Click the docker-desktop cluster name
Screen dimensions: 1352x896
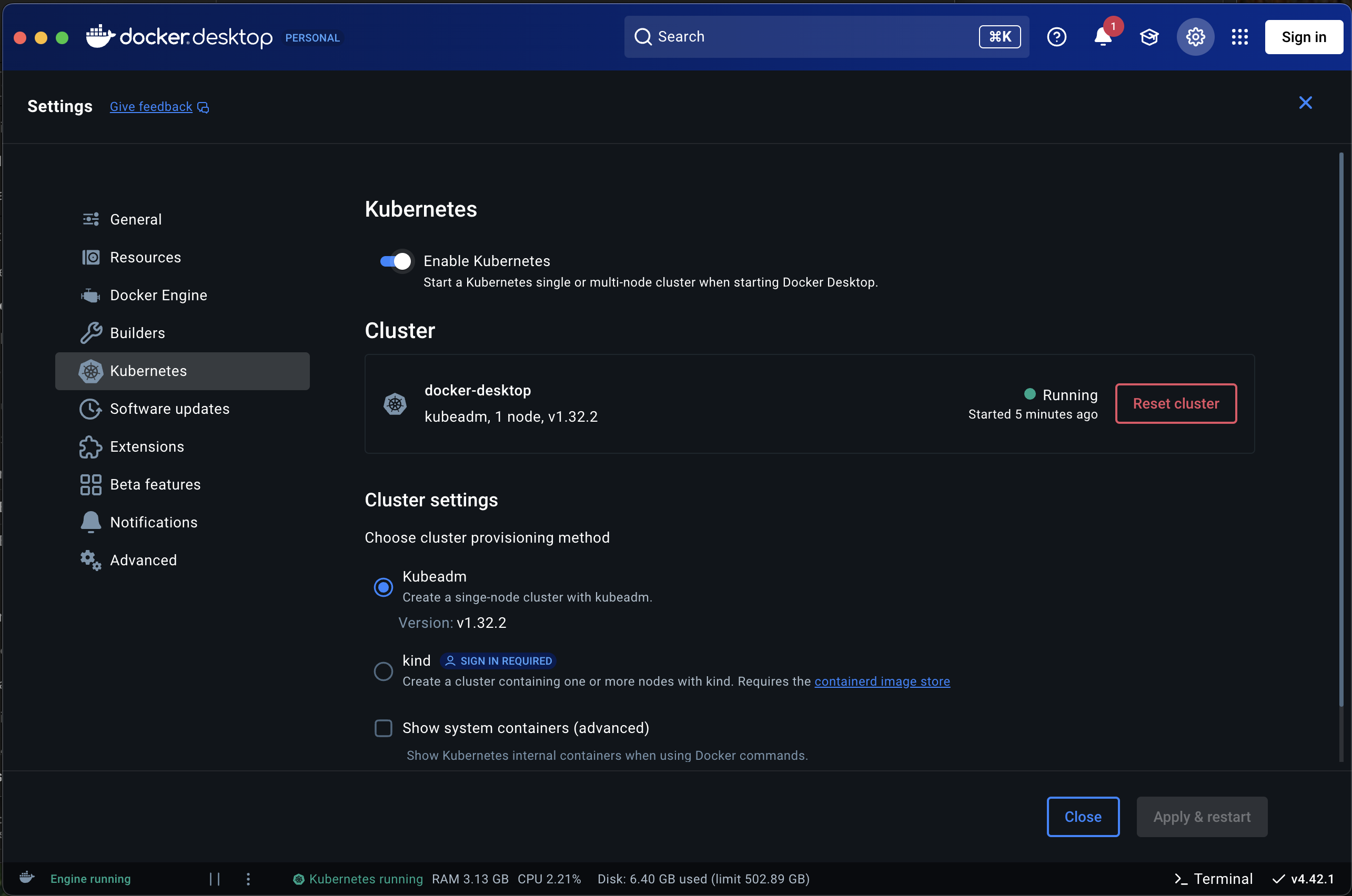coord(478,390)
